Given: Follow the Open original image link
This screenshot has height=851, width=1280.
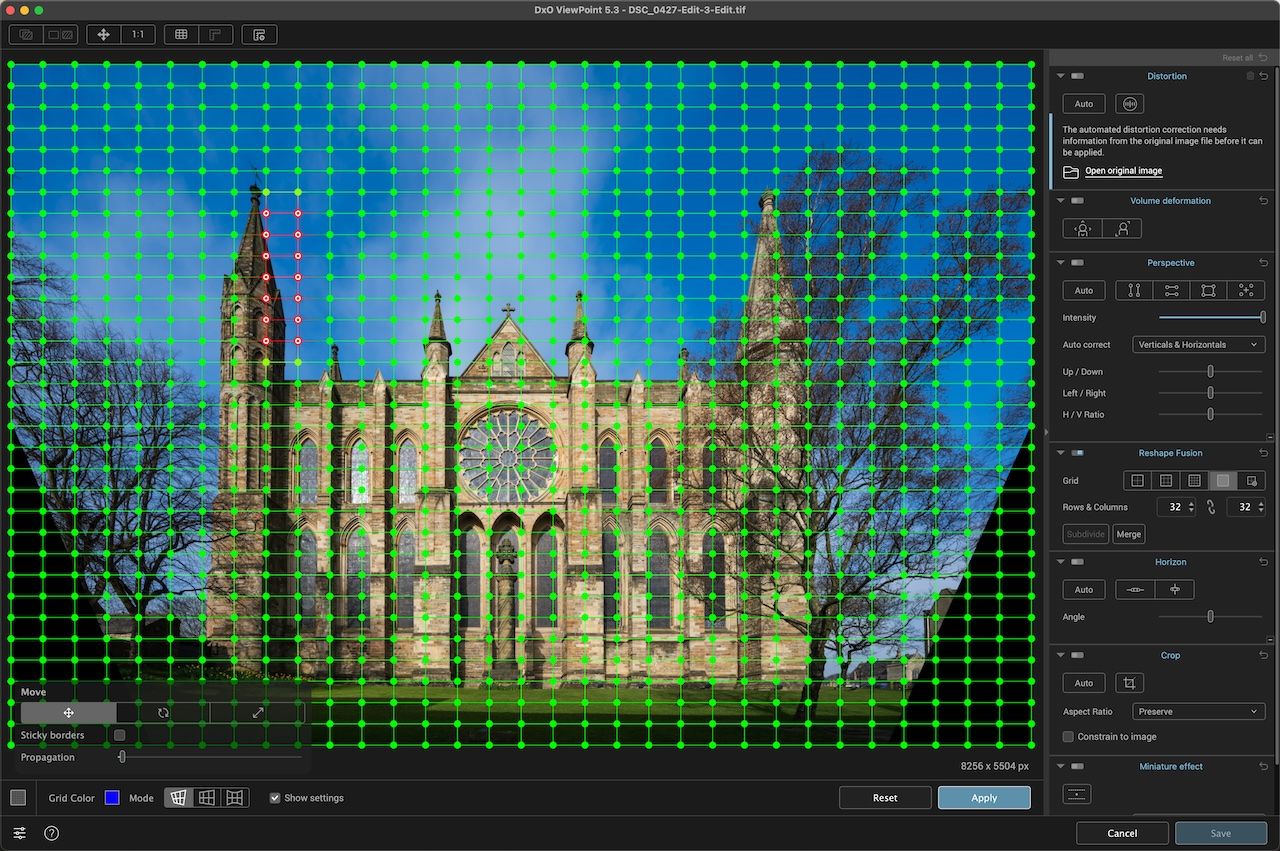Looking at the screenshot, I should click(x=1123, y=171).
